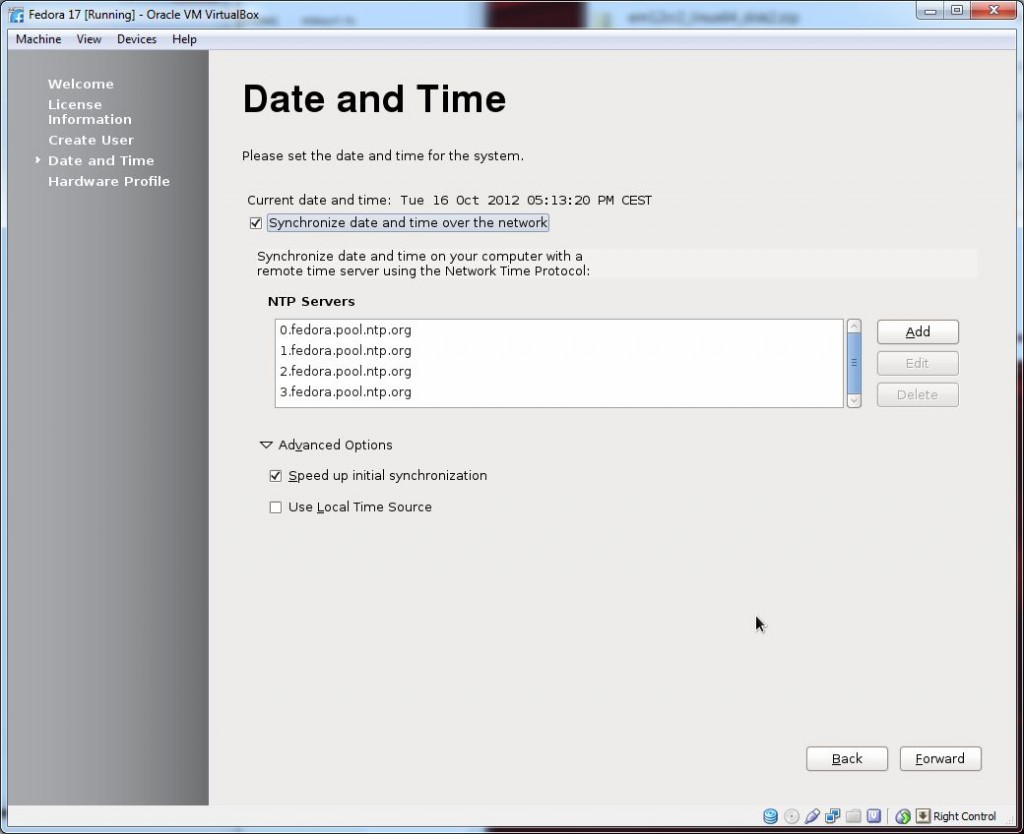Open the Devices menu
The height and width of the screenshot is (834, 1024).
(x=136, y=39)
